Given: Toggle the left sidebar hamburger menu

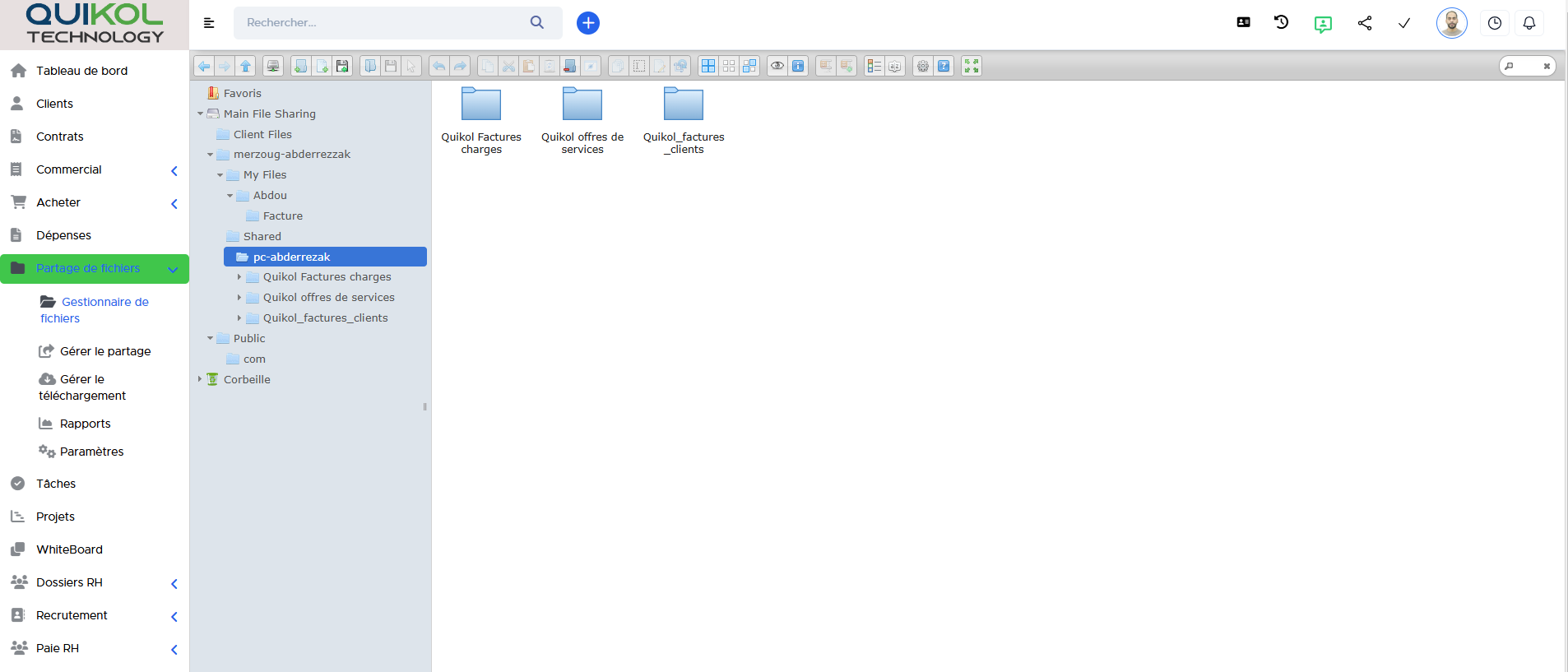Looking at the screenshot, I should click(x=209, y=23).
